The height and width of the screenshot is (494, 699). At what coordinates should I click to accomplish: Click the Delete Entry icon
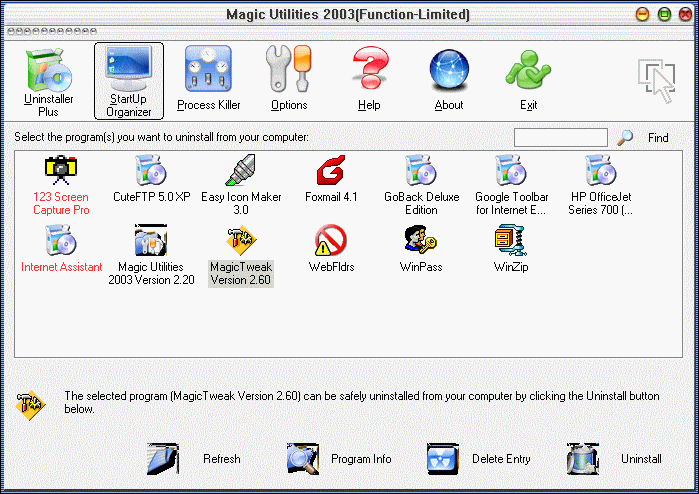(x=443, y=459)
